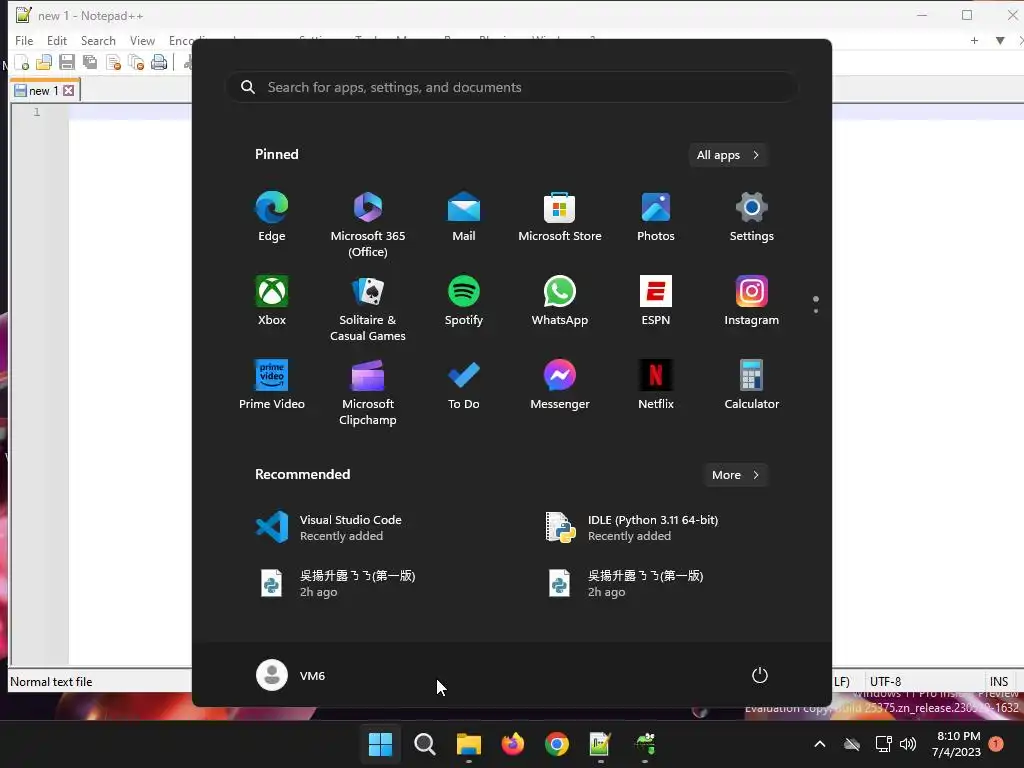Click Close All icon in Notepad++ toolbar
1024x768 pixels.
pos(136,63)
